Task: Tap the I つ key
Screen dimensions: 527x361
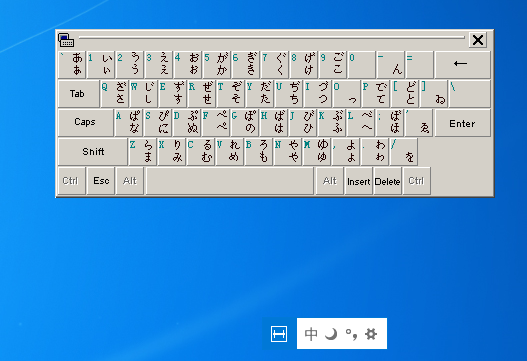Action: point(317,93)
